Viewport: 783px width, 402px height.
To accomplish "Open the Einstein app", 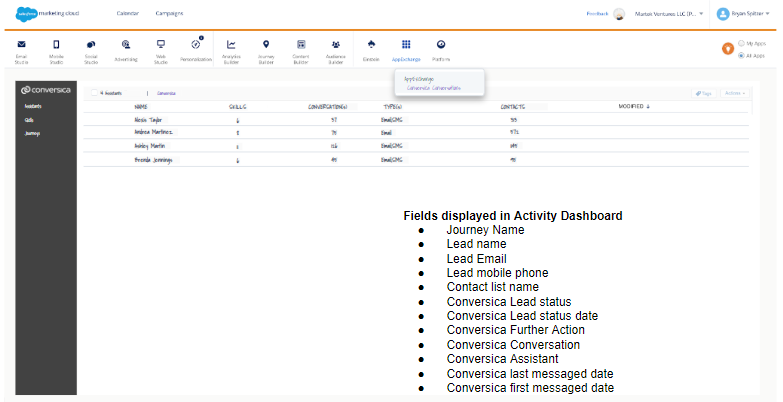I will pos(371,50).
